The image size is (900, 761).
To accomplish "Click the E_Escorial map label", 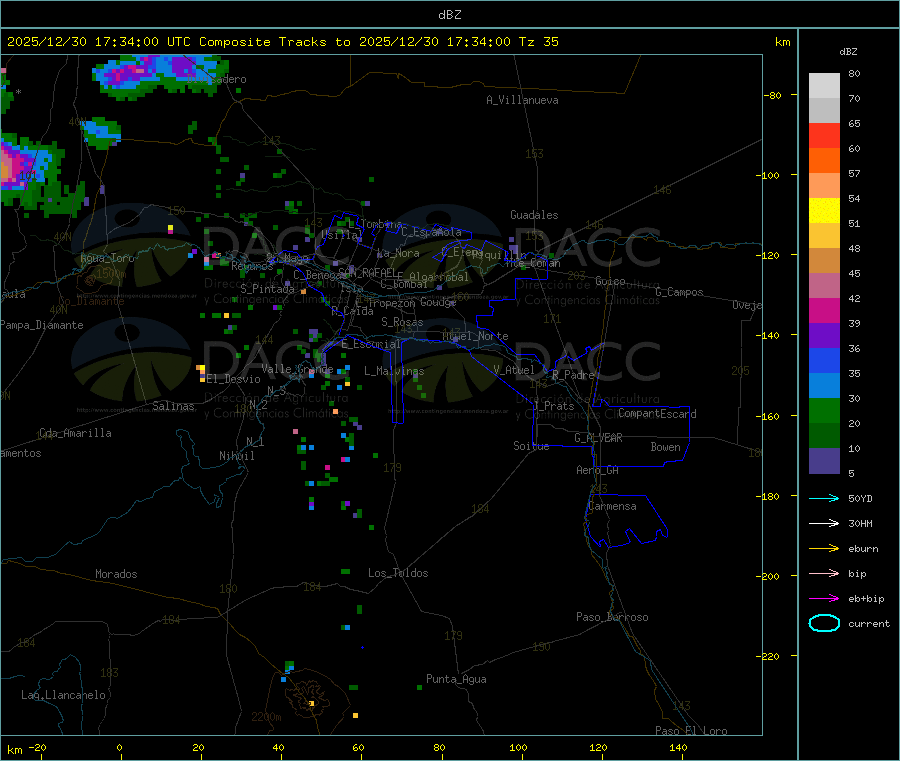I will (x=371, y=344).
